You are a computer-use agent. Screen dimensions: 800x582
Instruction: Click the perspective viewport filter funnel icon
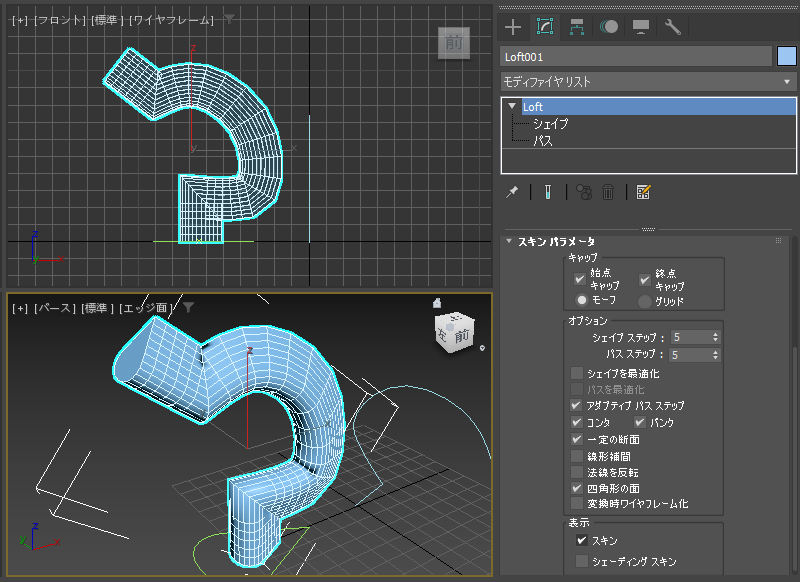click(x=188, y=307)
